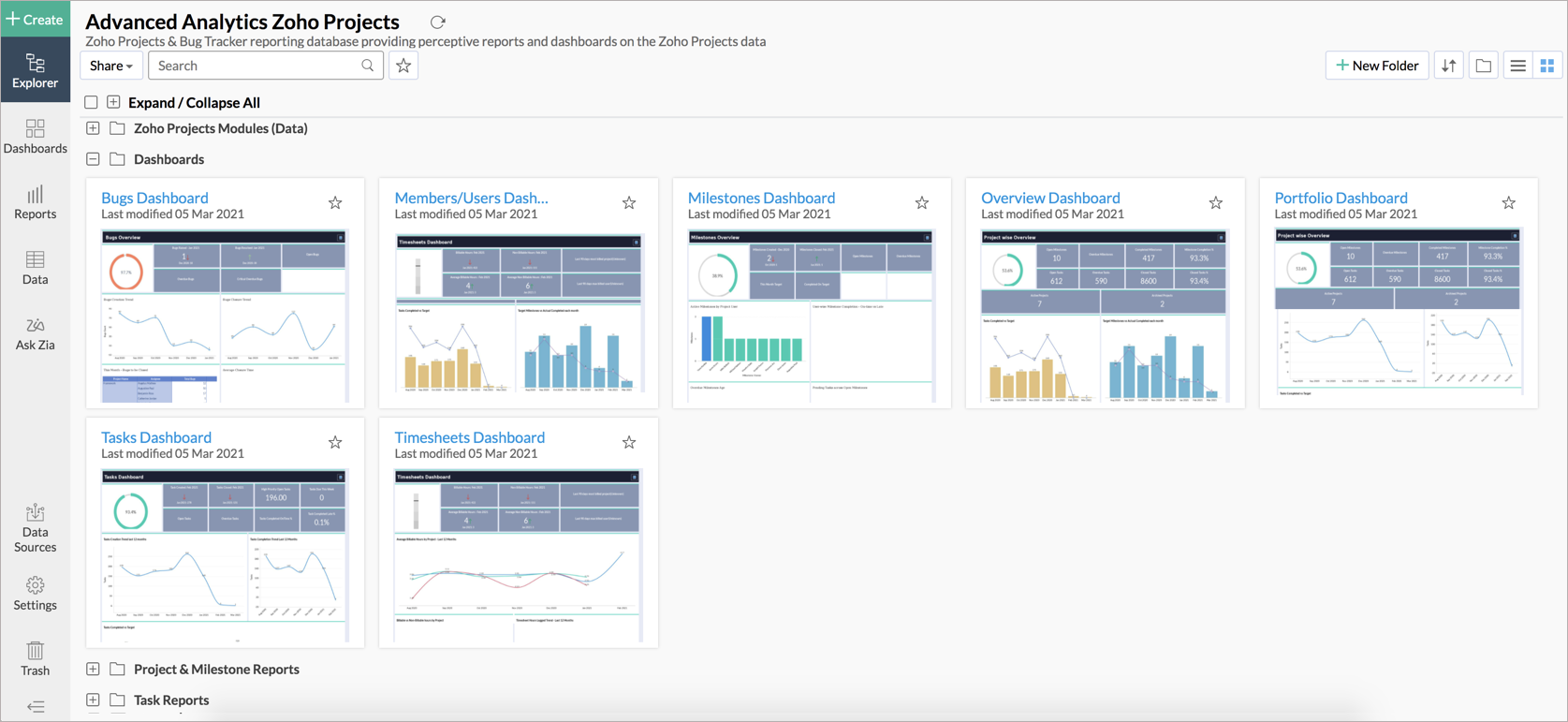Open the Overview Dashboard link
The width and height of the screenshot is (1568, 722).
pos(1050,198)
